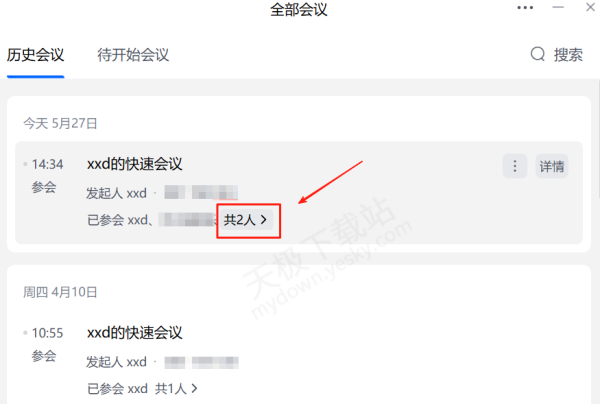Expand the 共2人 participant list

[x=246, y=220]
